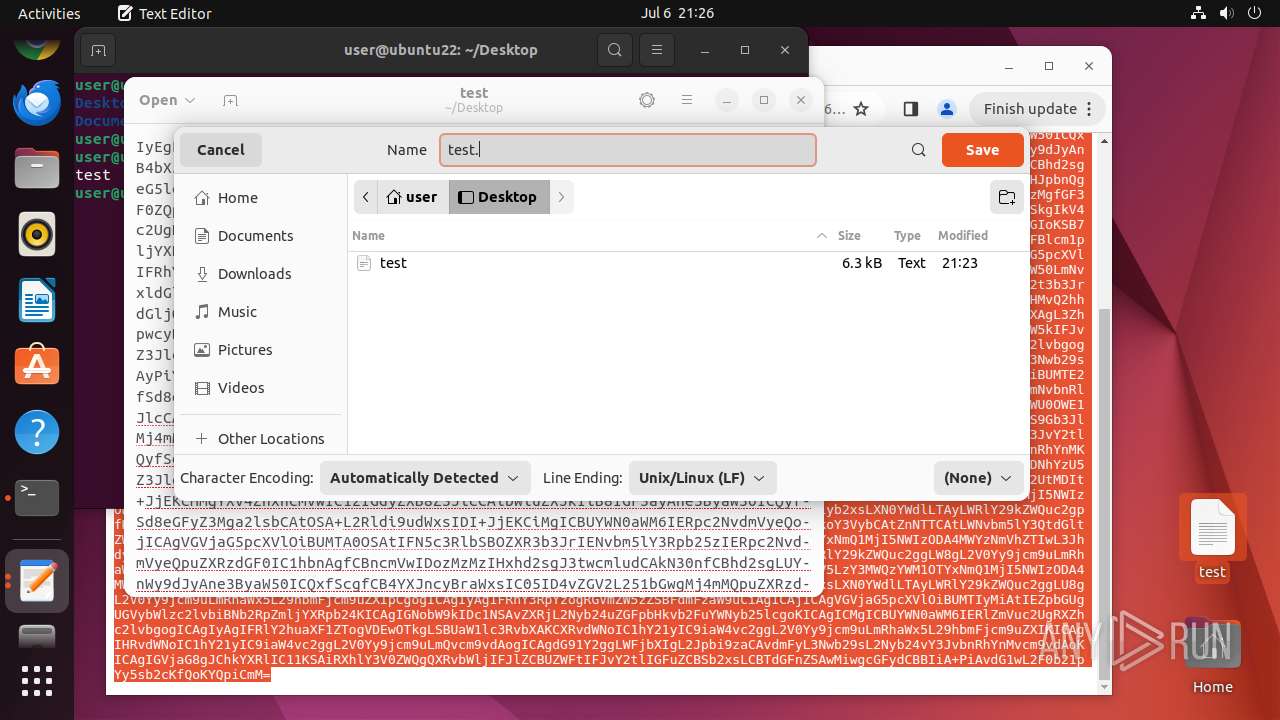1280x720 pixels.
Task: Create a new document tab in Text Editor
Action: (230, 100)
